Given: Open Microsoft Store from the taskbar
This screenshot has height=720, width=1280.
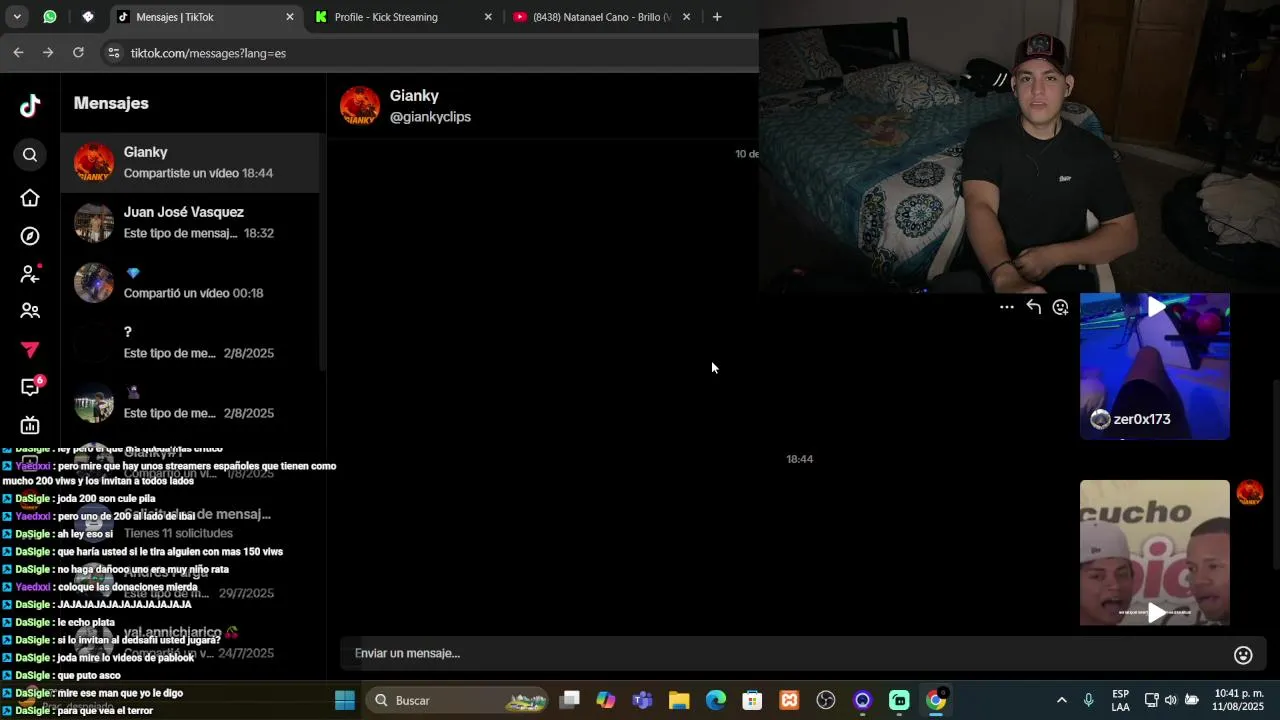Looking at the screenshot, I should [x=752, y=701].
